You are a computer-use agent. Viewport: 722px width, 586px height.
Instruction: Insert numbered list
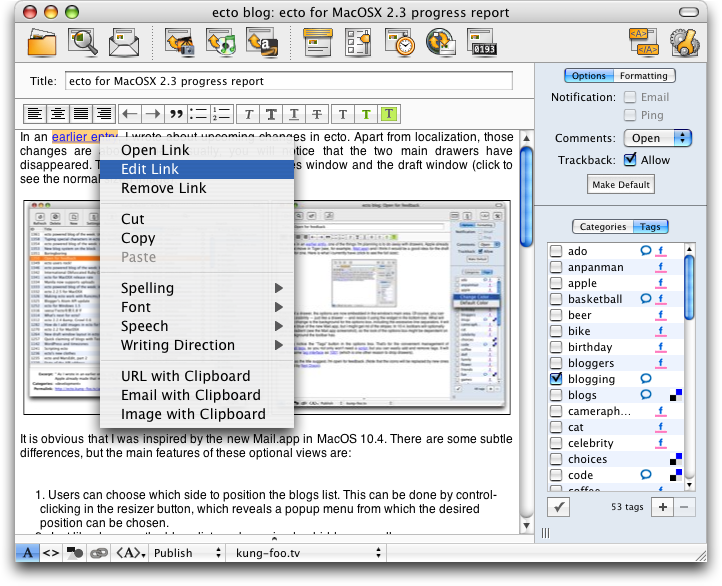tap(222, 114)
